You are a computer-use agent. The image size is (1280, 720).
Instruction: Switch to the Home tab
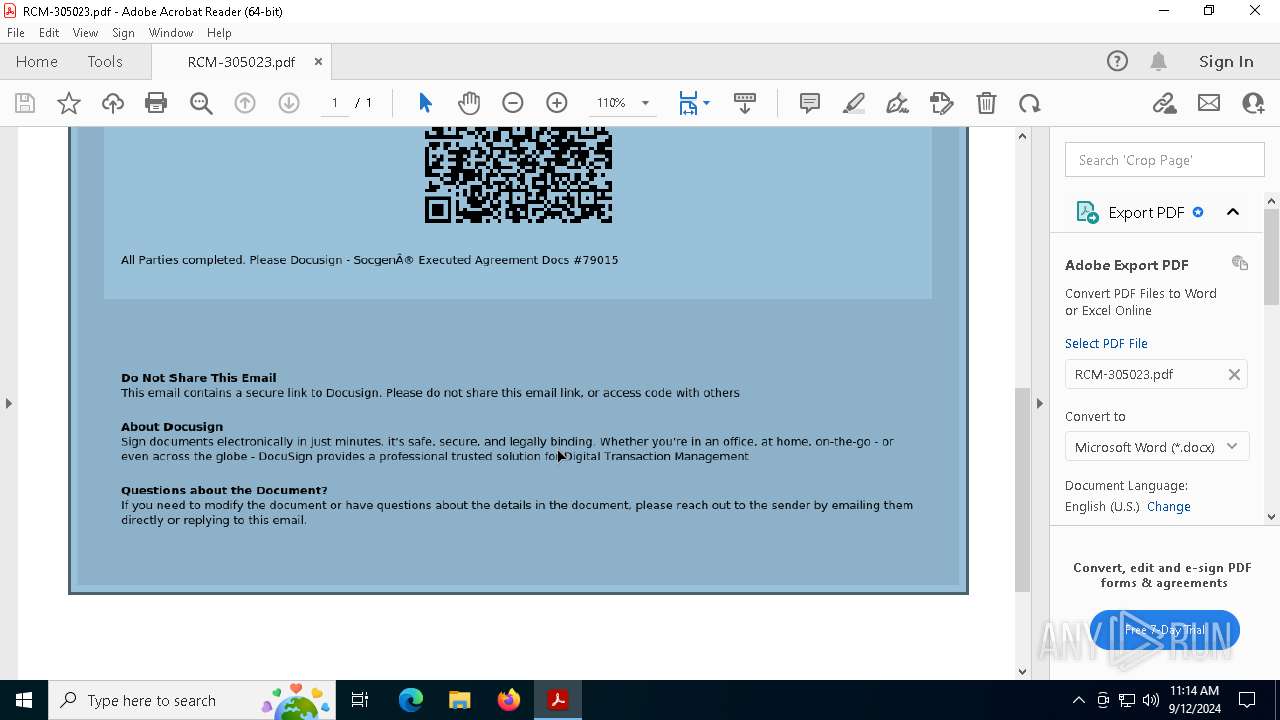click(x=37, y=61)
